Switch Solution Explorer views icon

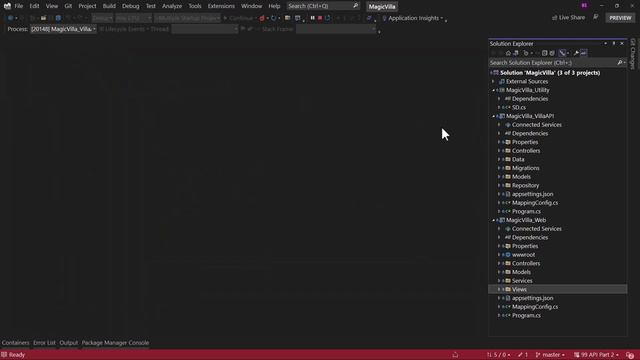[x=516, y=53]
